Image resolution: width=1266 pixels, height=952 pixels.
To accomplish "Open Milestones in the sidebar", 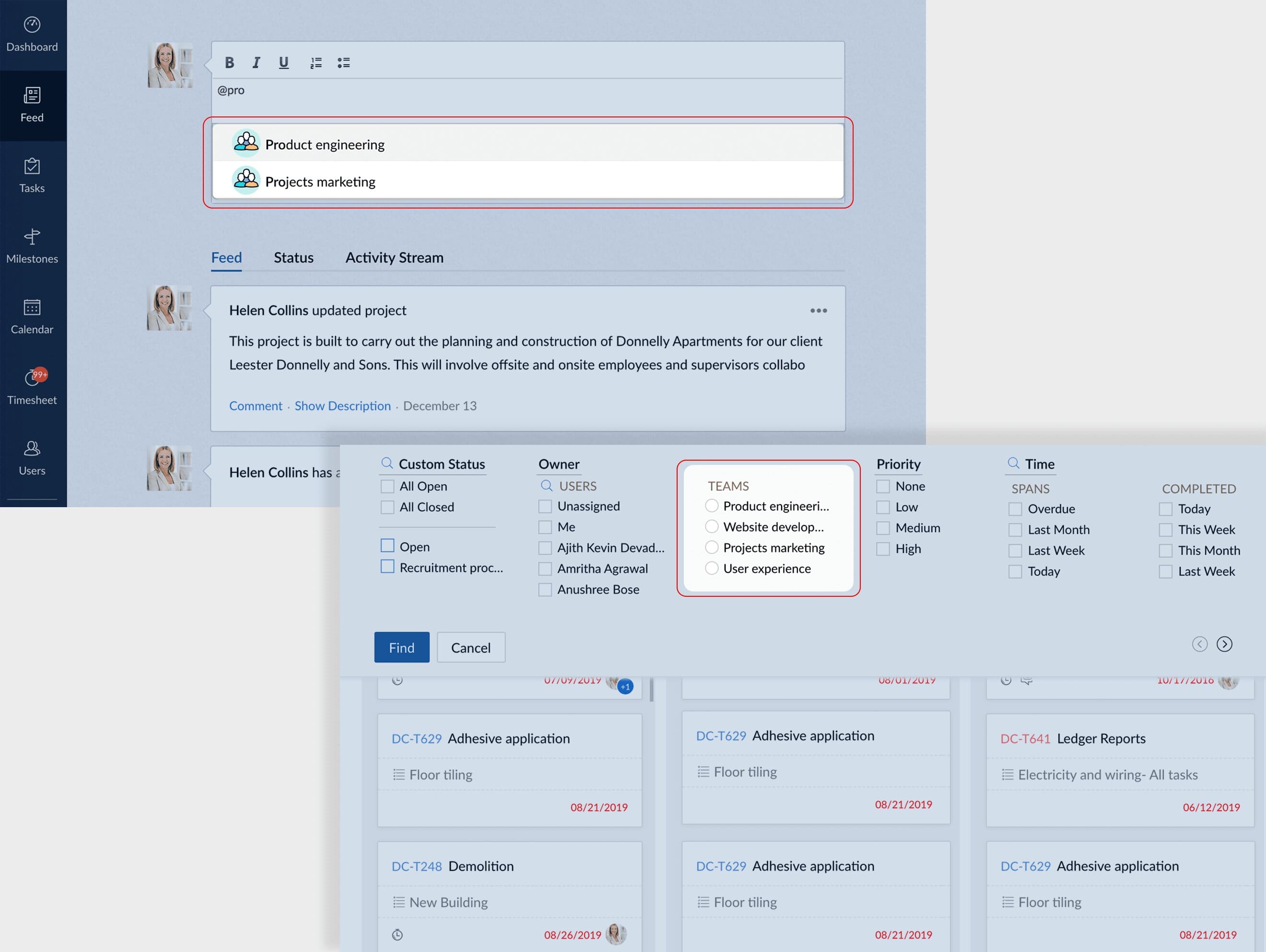I will coord(32,246).
